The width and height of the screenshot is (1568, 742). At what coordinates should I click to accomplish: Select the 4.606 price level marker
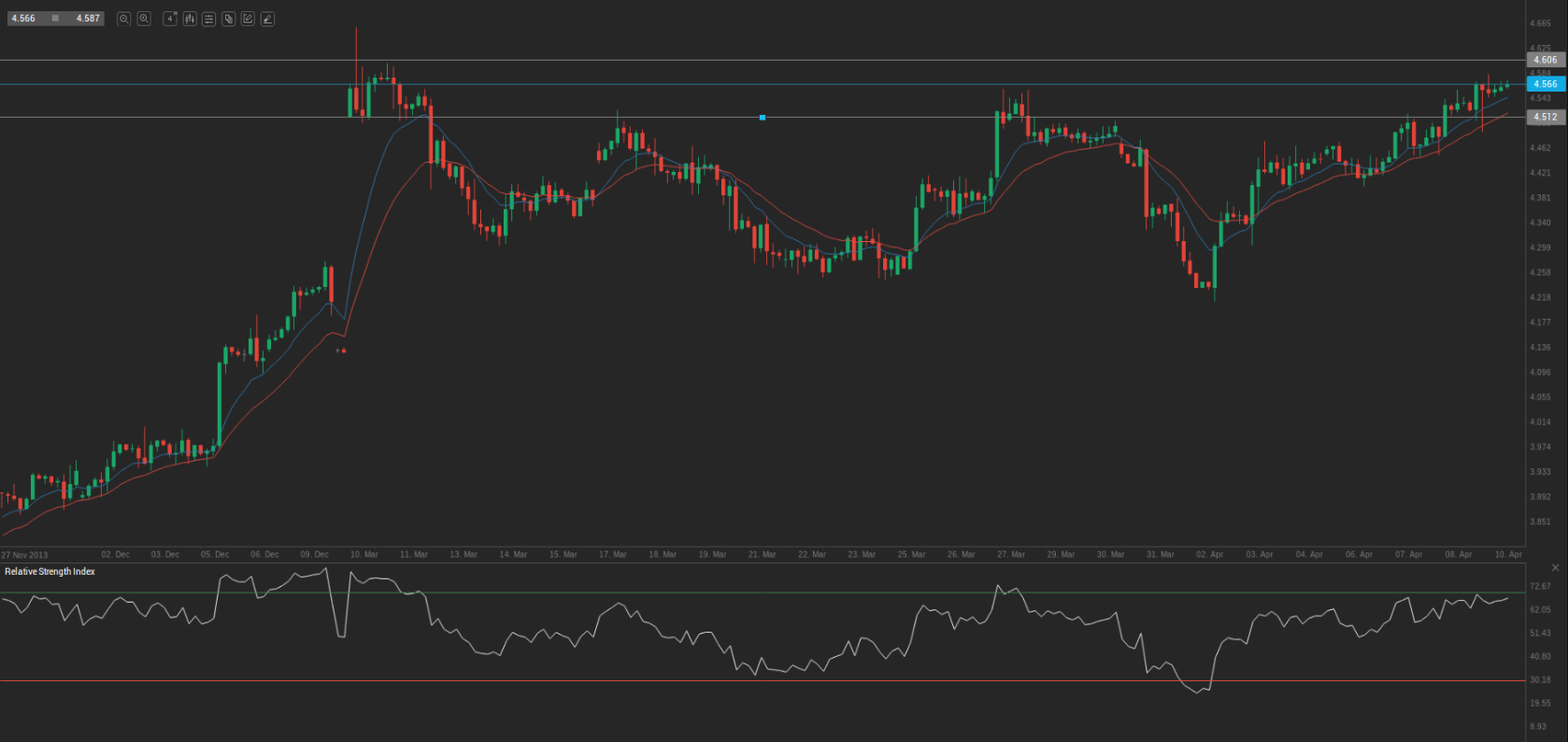click(x=1545, y=60)
